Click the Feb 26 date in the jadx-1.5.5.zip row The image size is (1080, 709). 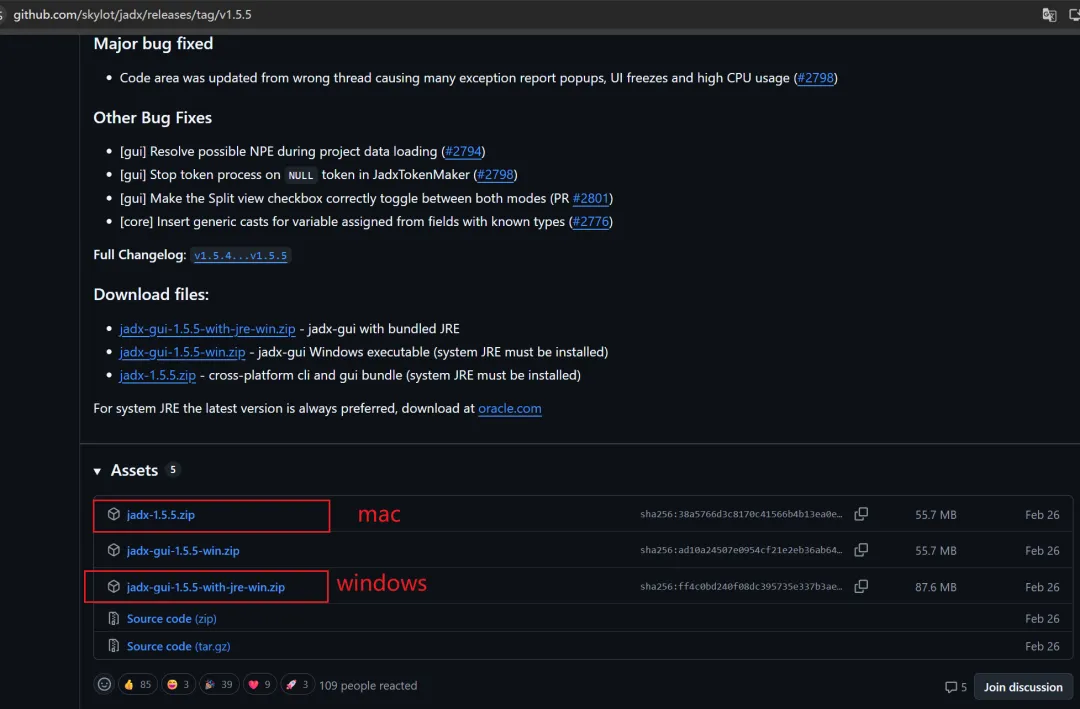coord(1042,515)
